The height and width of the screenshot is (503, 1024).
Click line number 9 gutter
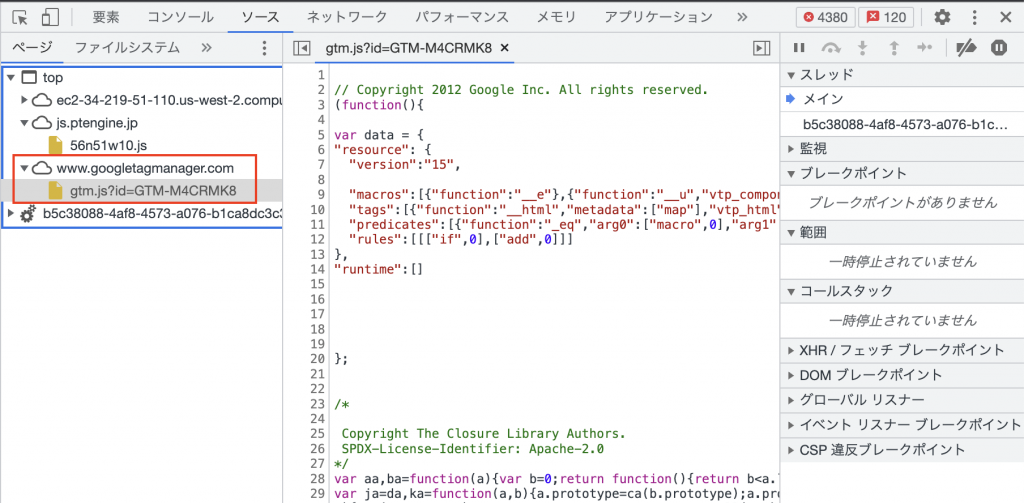(x=321, y=195)
